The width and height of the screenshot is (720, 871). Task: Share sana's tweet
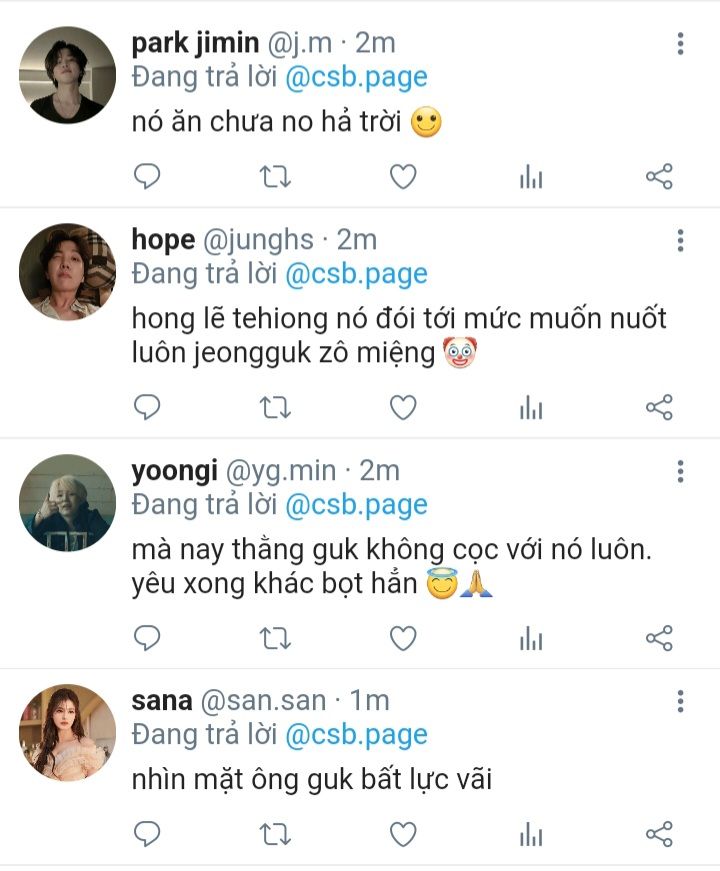[658, 833]
